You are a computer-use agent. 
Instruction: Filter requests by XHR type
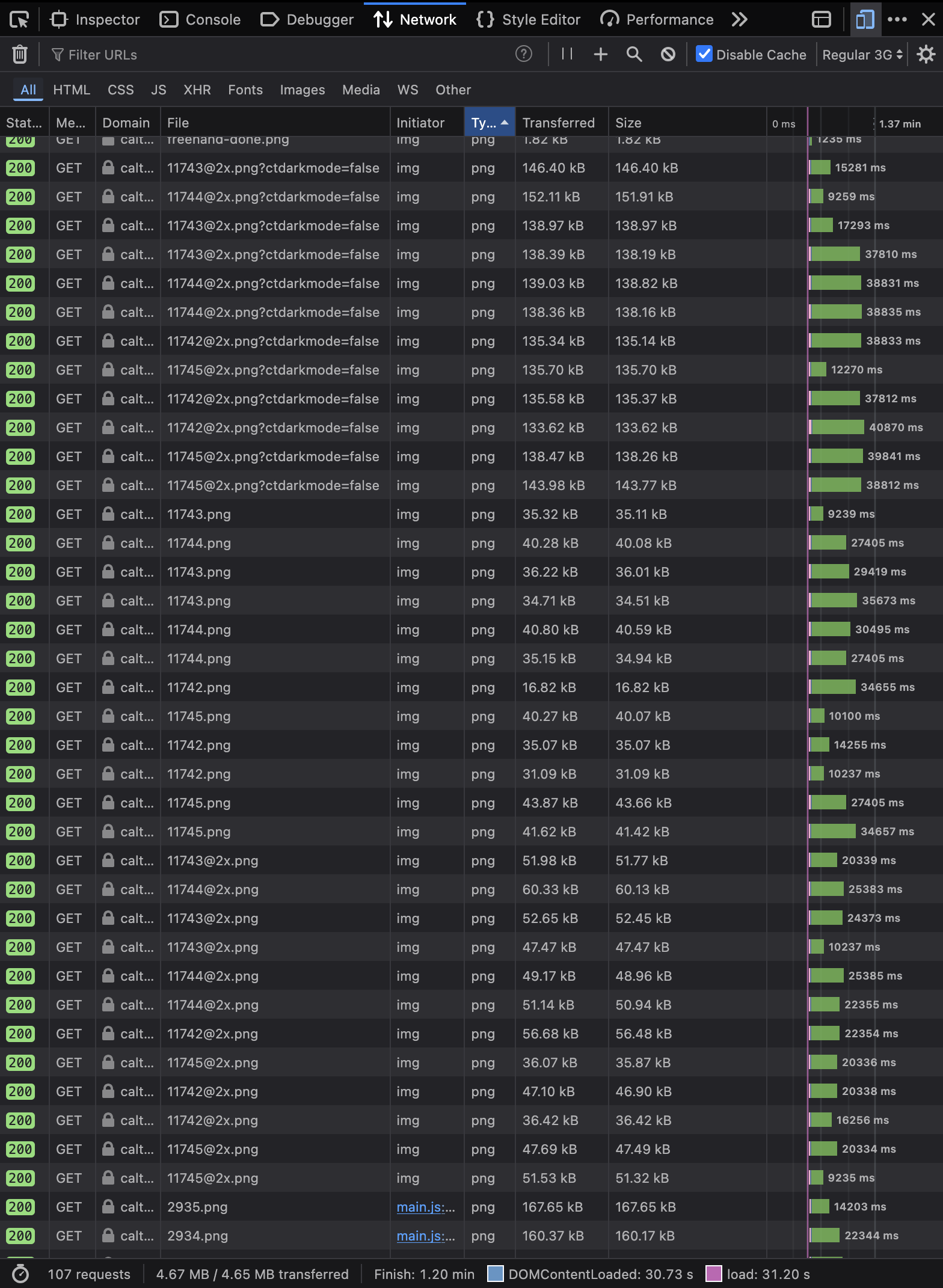pyautogui.click(x=197, y=90)
